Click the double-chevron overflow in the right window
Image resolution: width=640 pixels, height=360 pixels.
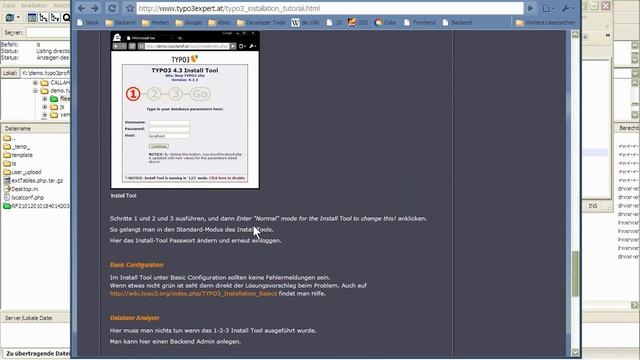[608, 36]
